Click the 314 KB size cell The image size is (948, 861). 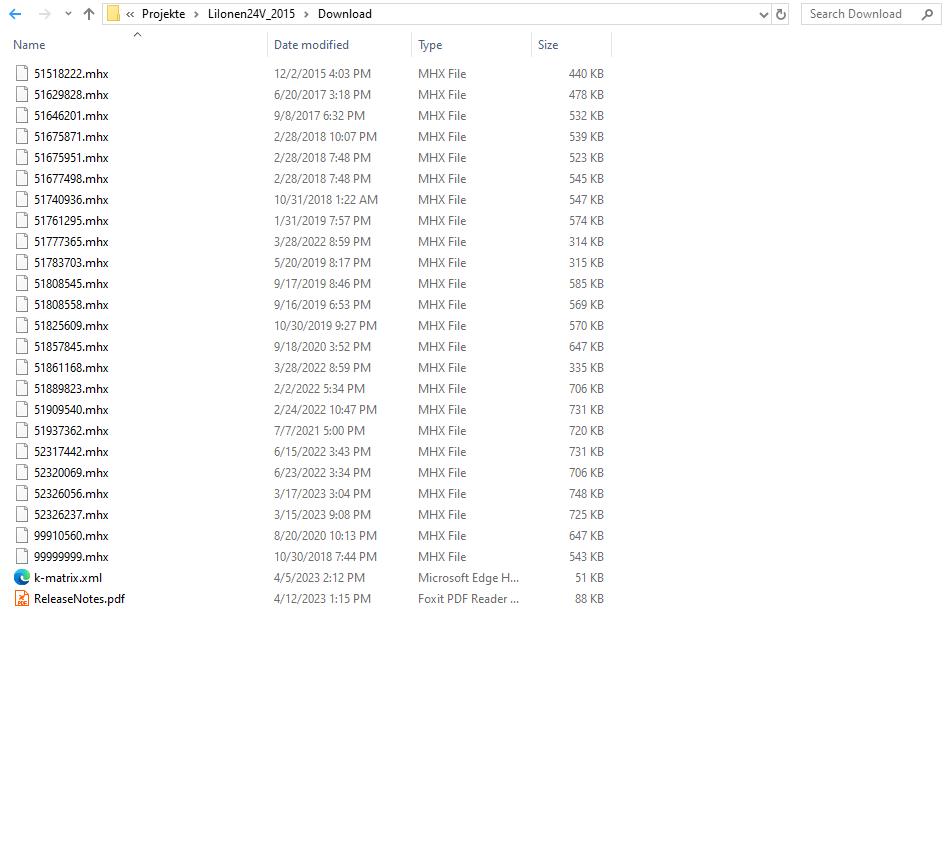click(586, 241)
